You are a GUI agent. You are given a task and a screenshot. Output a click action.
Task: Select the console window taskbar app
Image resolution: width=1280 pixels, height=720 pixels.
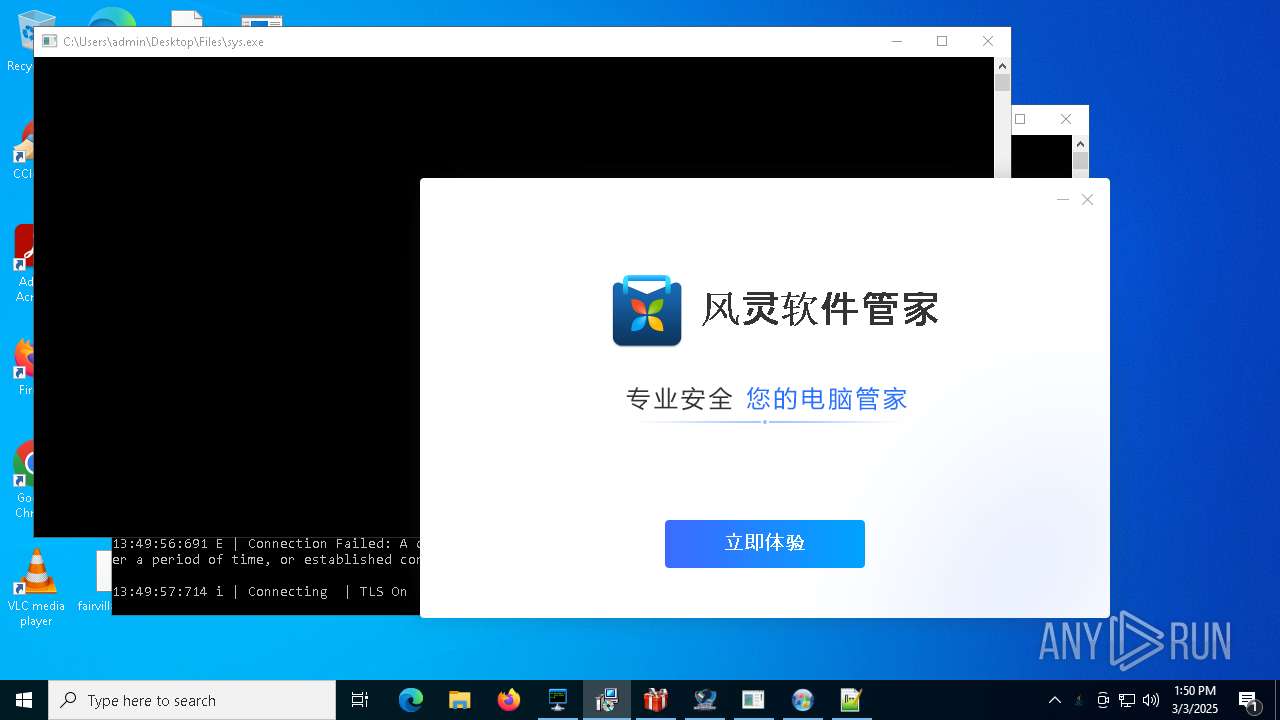[754, 700]
